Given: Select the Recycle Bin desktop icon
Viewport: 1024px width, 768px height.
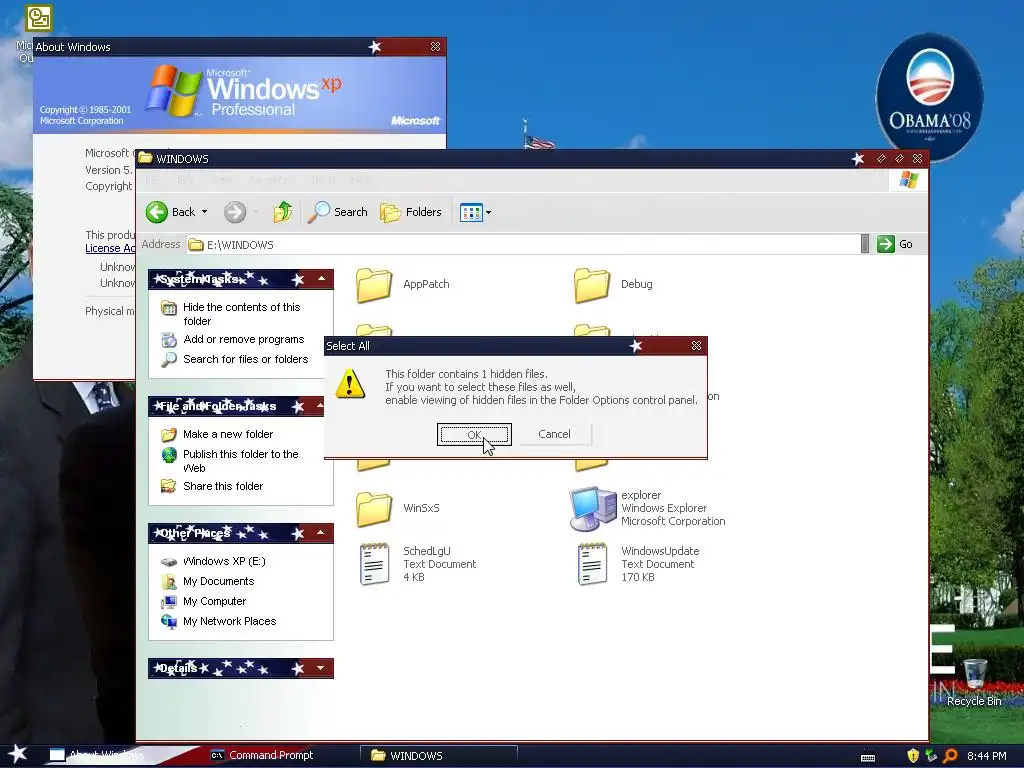Looking at the screenshot, I should [974, 682].
